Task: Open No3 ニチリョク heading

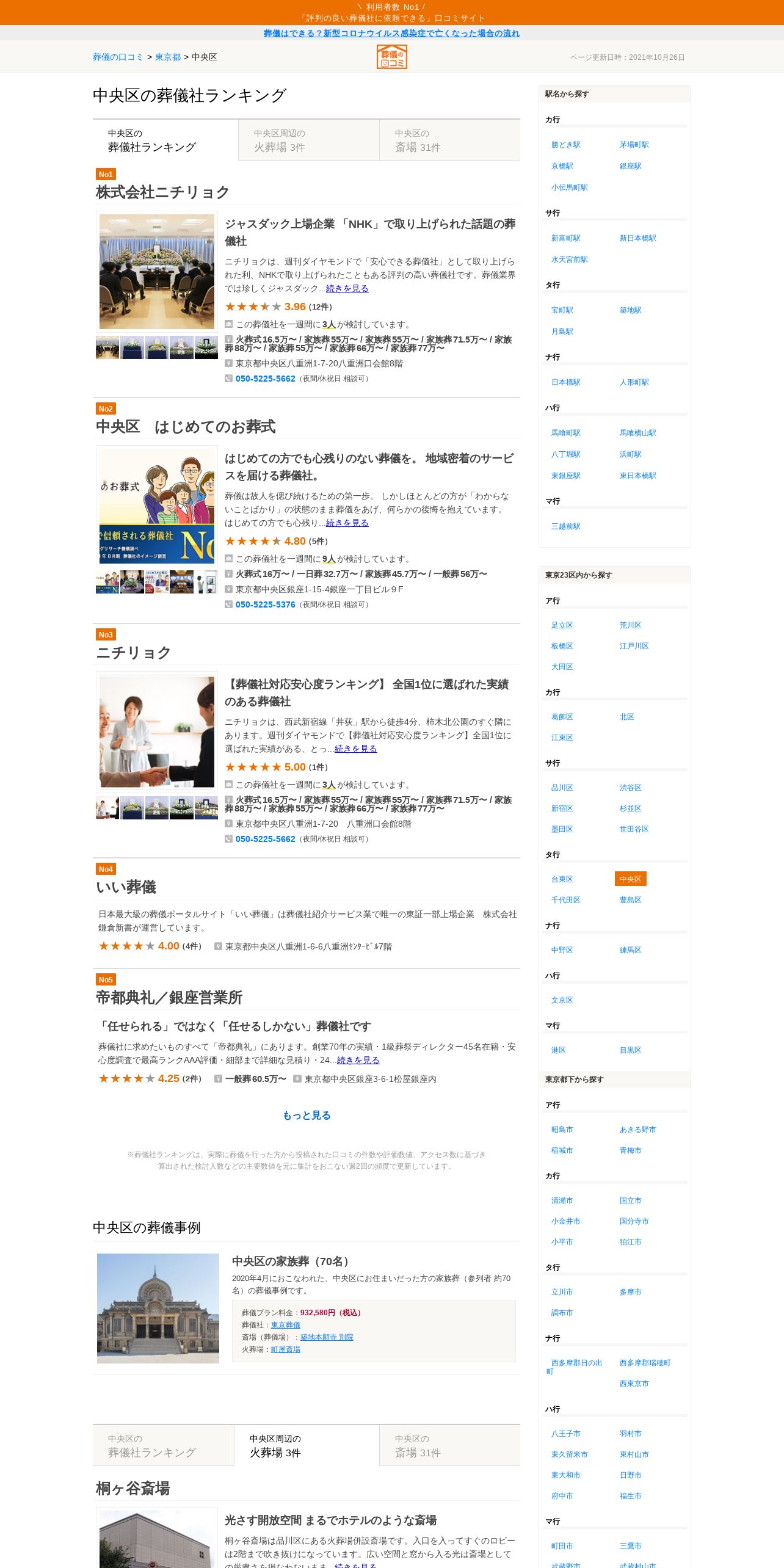Action: click(133, 652)
